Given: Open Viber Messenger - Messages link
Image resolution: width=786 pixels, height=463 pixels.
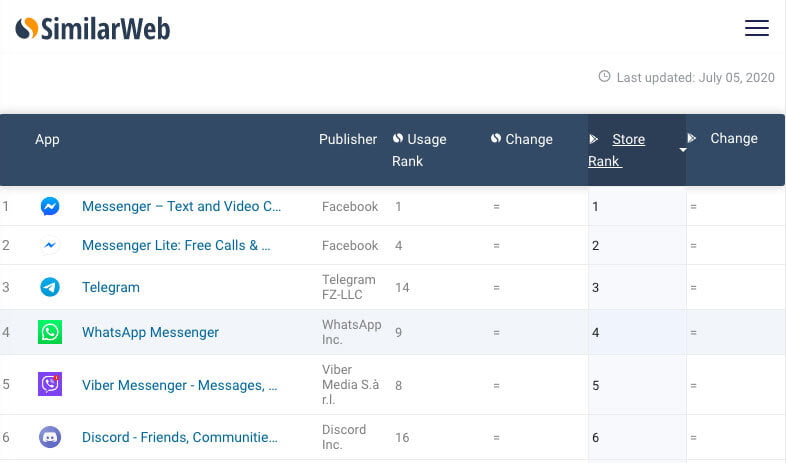Looking at the screenshot, I should [x=179, y=385].
